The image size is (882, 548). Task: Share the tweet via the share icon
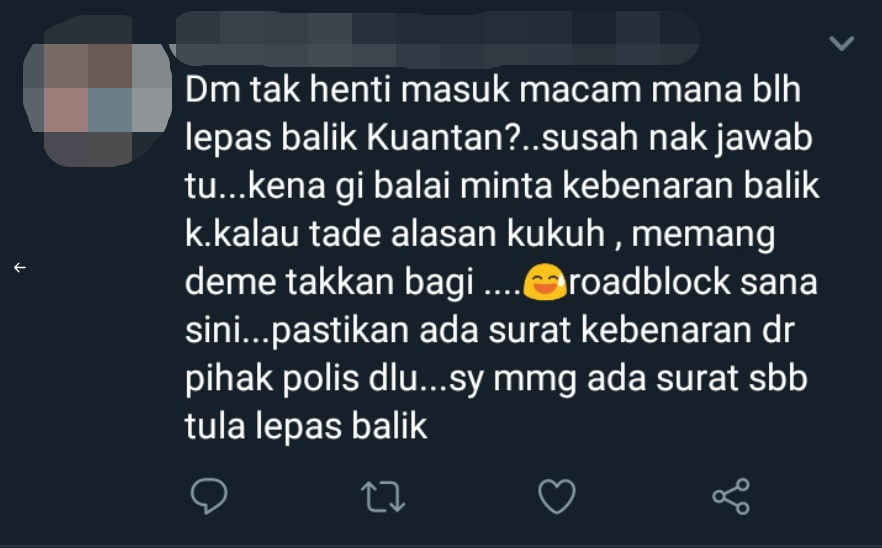point(731,496)
